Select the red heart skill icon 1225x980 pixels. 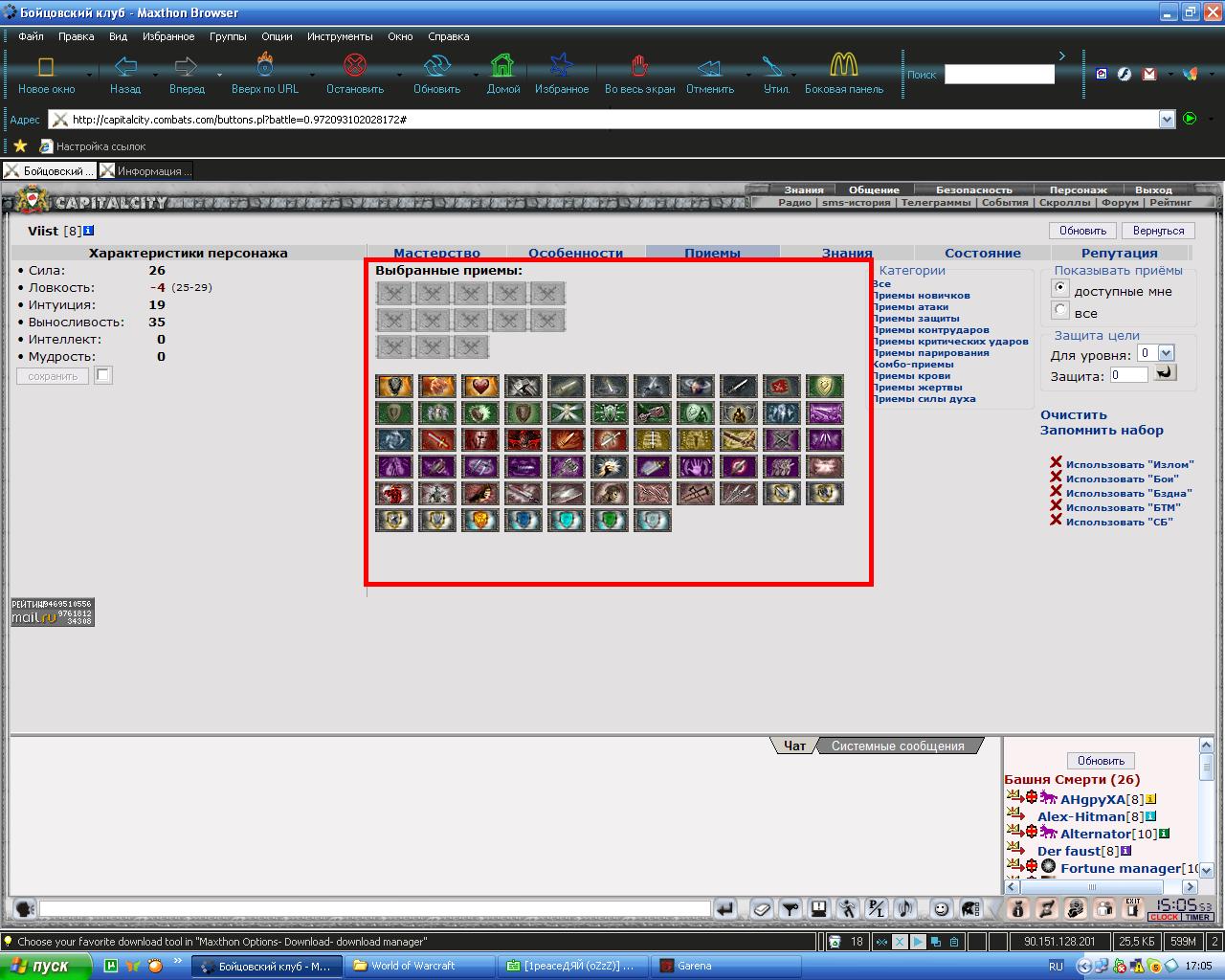pos(480,387)
